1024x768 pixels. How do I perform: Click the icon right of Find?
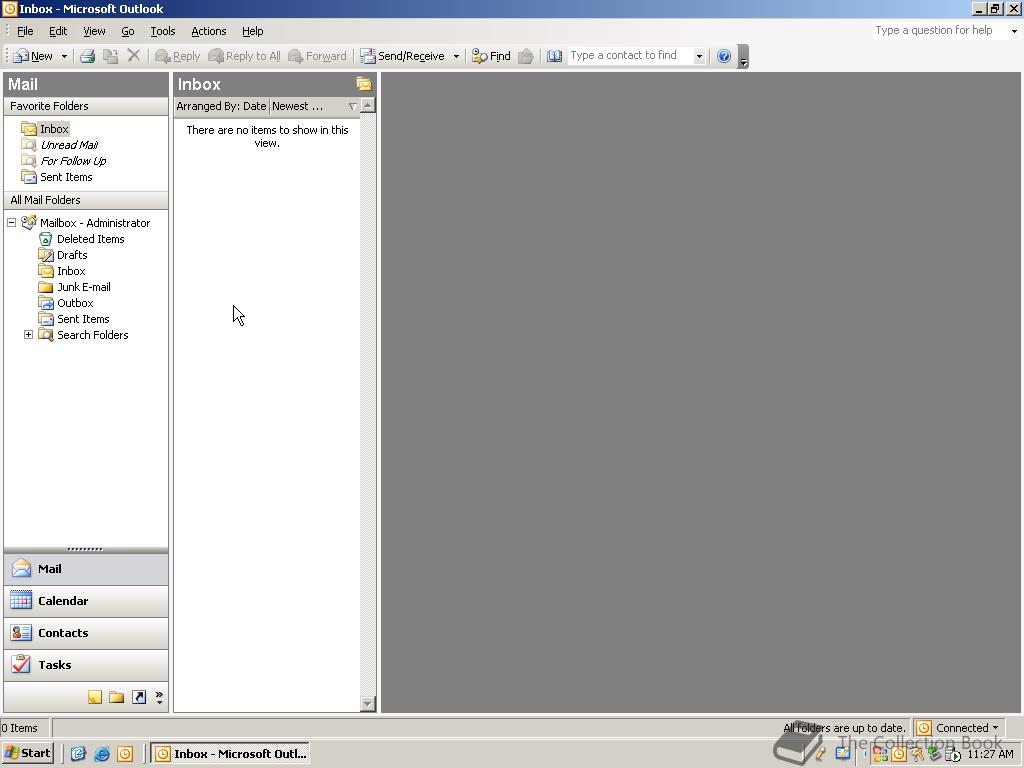(526, 56)
